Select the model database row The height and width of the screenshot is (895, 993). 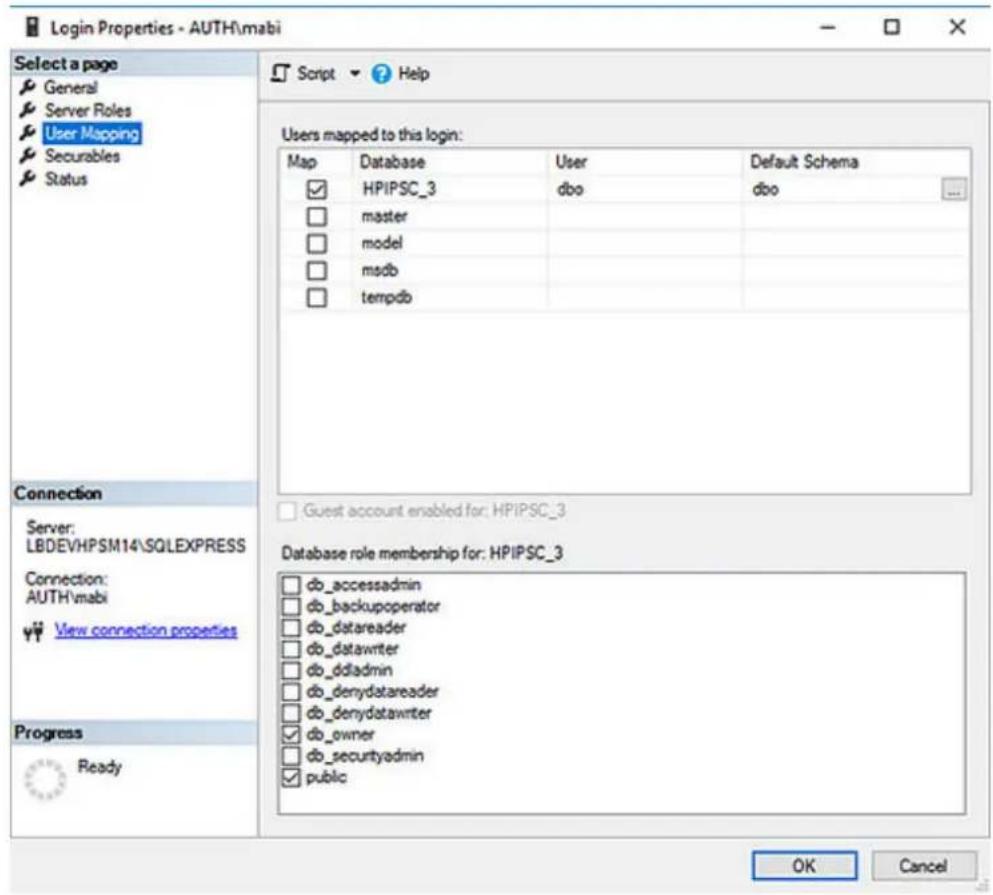click(x=624, y=243)
